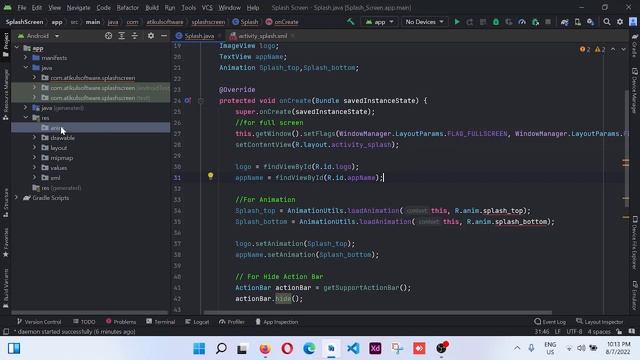Viewport: 640px width, 360px height.
Task: Collapse the app module node
Action: [x=17, y=48]
